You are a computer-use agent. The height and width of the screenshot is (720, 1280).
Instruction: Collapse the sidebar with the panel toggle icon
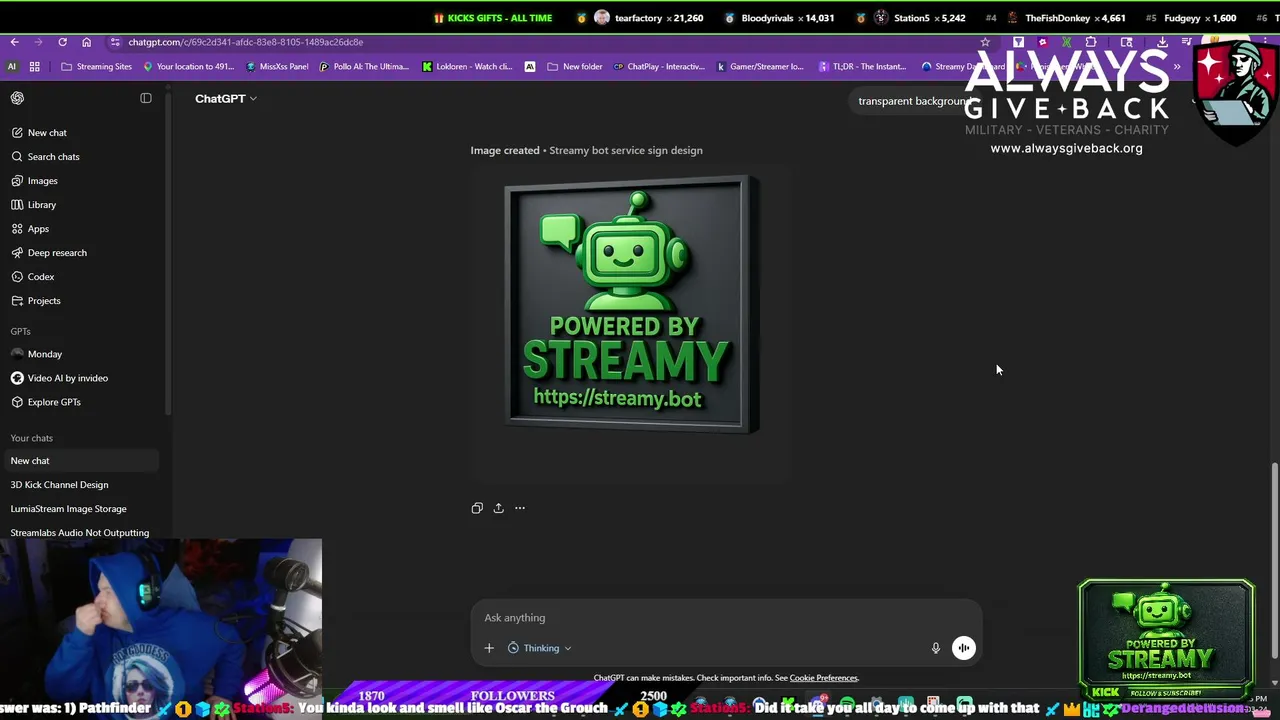[146, 98]
